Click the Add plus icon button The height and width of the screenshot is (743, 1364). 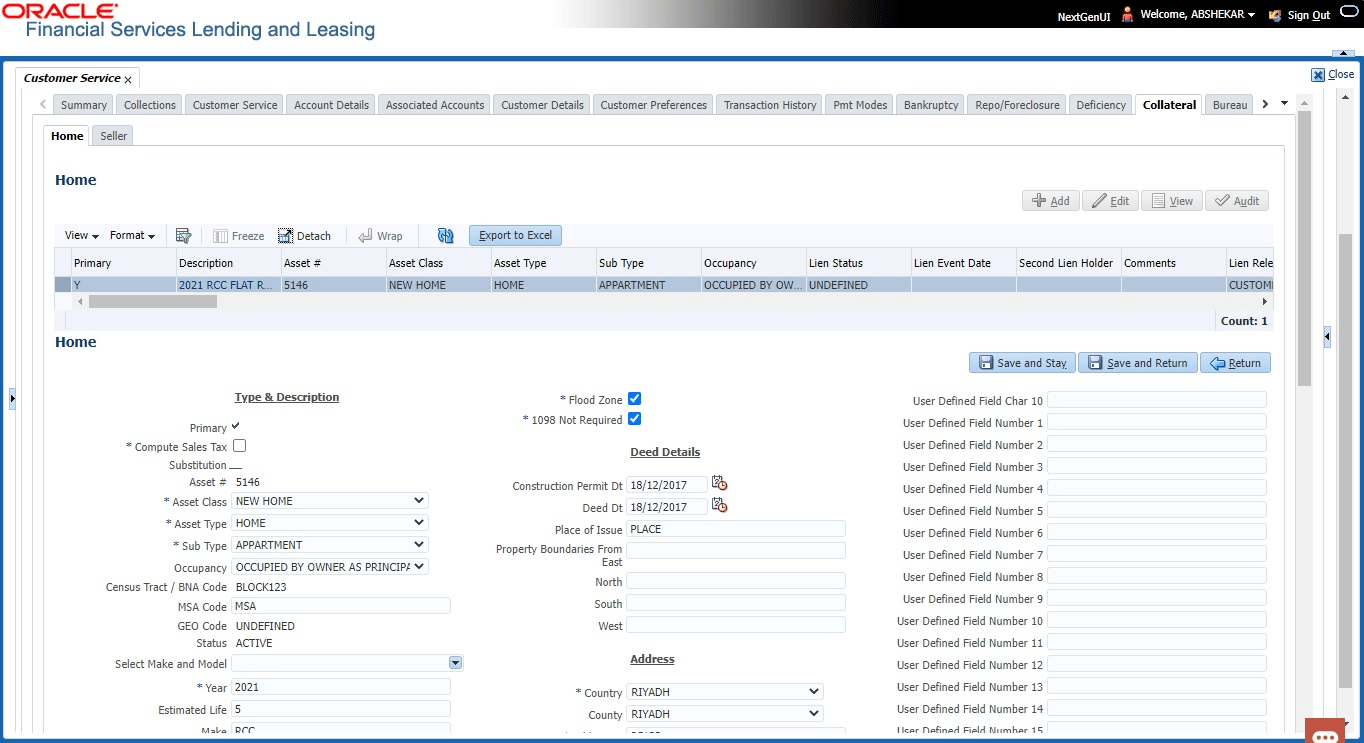1050,201
